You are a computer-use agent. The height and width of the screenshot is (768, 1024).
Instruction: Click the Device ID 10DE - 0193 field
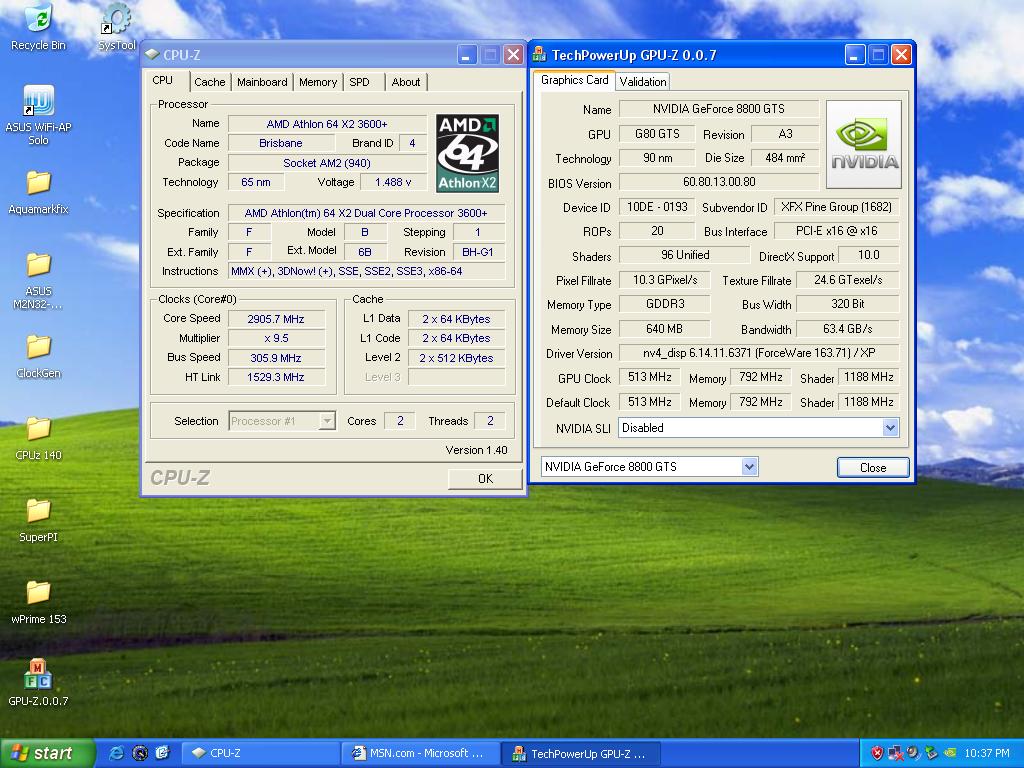point(657,207)
